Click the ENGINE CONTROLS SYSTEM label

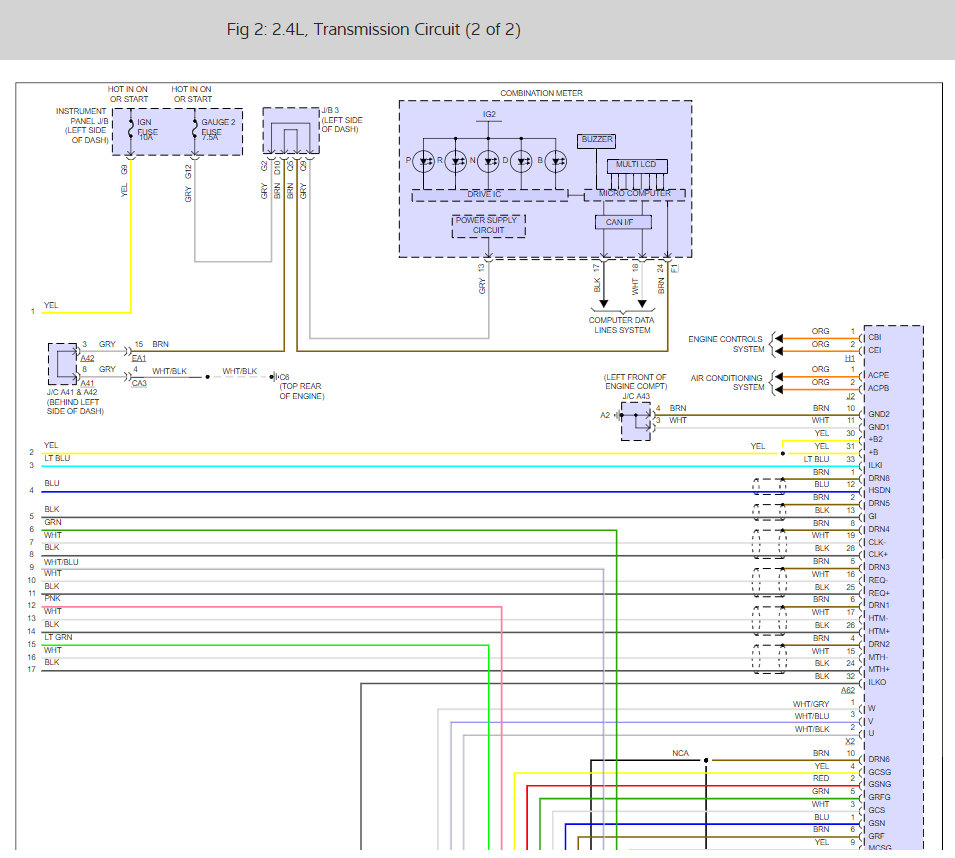pyautogui.click(x=725, y=344)
